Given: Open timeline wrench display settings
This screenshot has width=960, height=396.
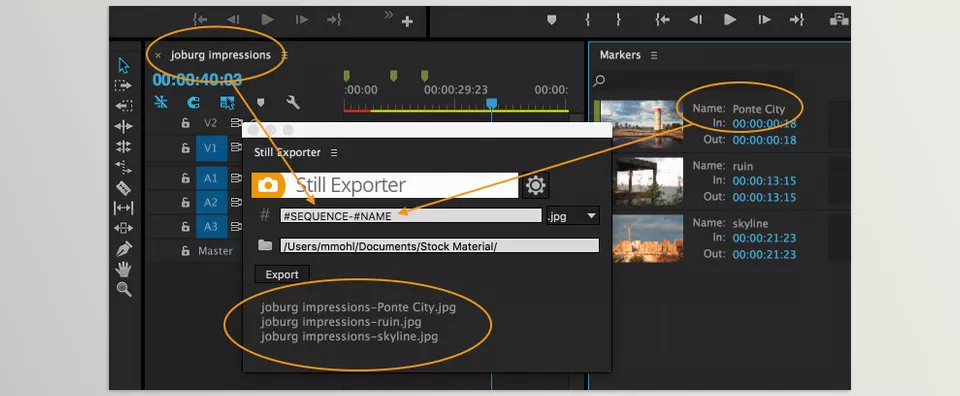Looking at the screenshot, I should pyautogui.click(x=293, y=102).
